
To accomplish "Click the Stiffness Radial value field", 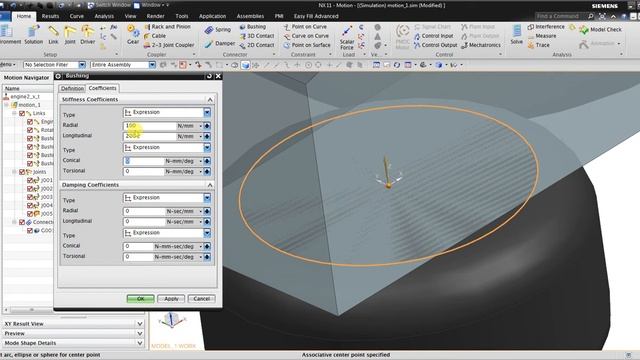I will click(150, 126).
